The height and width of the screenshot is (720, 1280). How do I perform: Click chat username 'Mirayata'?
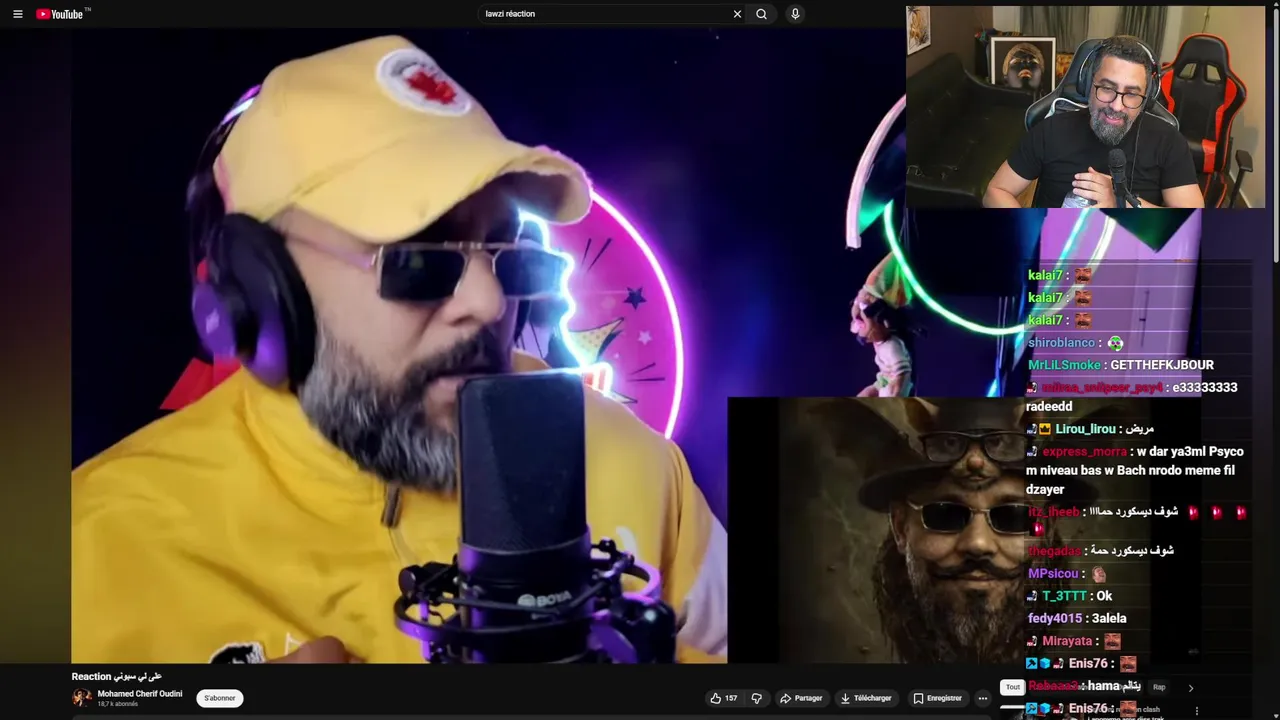pos(1067,641)
